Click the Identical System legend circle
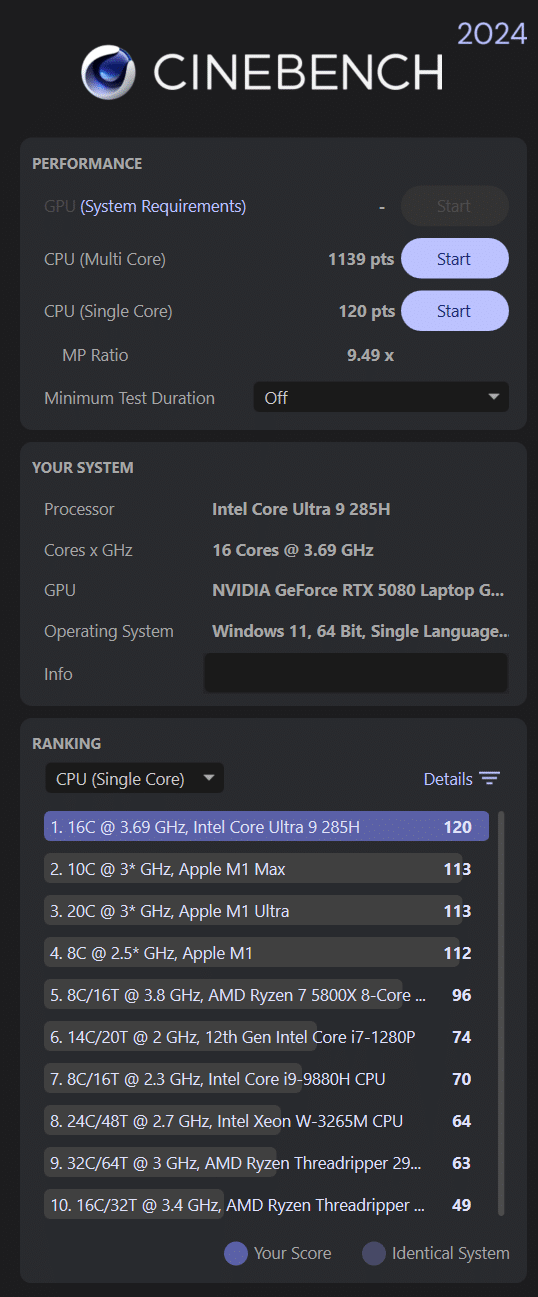The image size is (538, 1297). click(373, 1253)
